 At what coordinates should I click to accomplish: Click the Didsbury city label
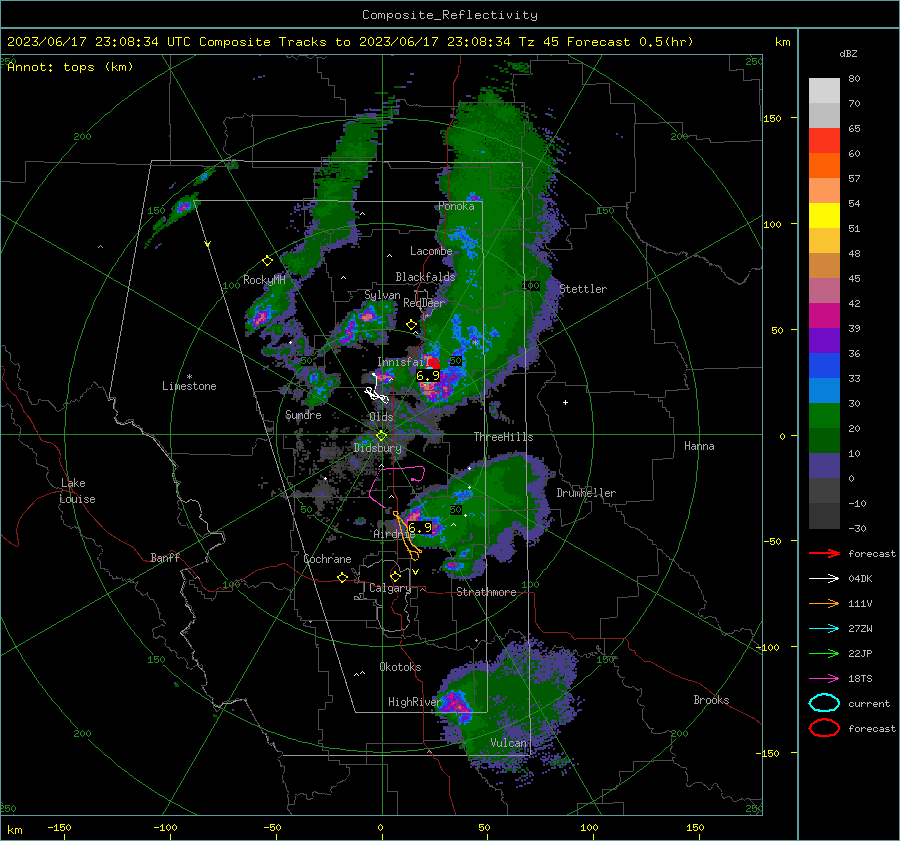coord(378,448)
